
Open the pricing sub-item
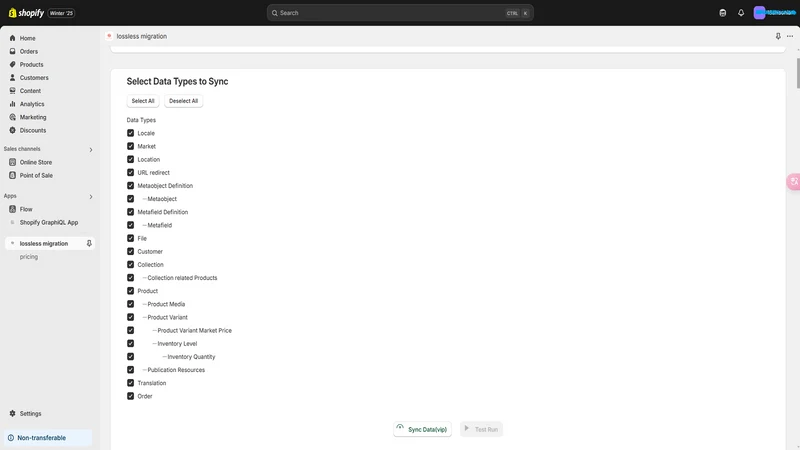coord(29,257)
